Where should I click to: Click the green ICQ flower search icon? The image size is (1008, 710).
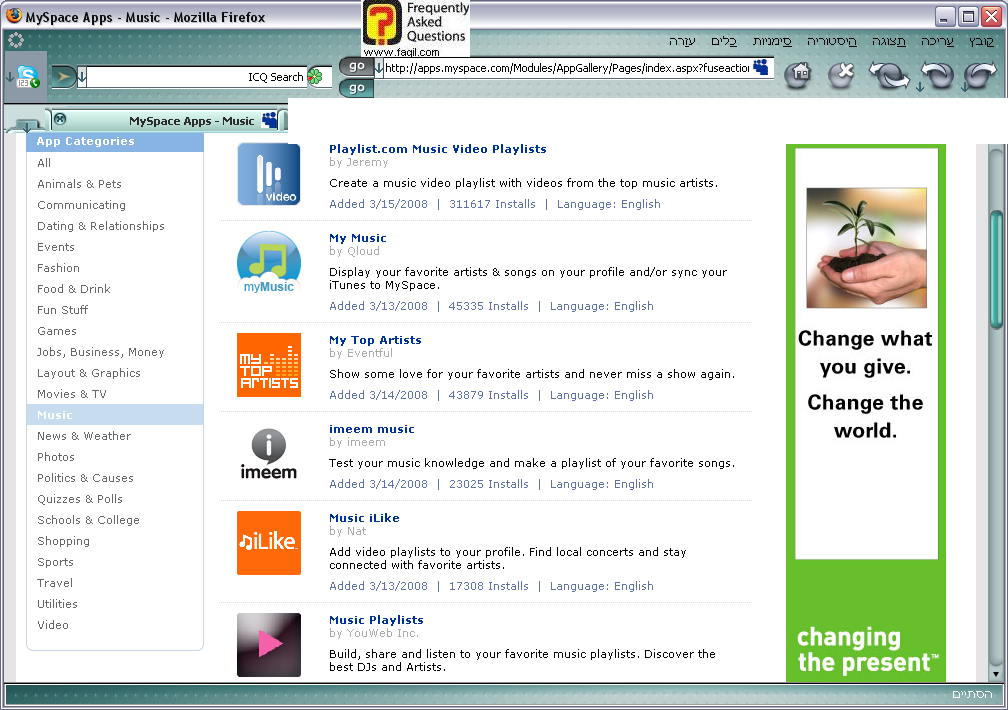point(315,77)
